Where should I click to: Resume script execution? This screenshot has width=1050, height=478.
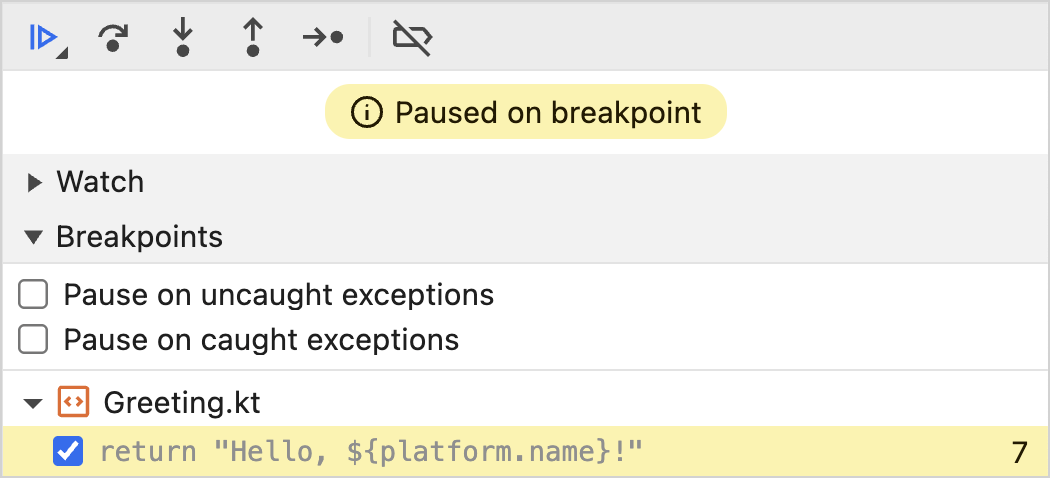[41, 37]
